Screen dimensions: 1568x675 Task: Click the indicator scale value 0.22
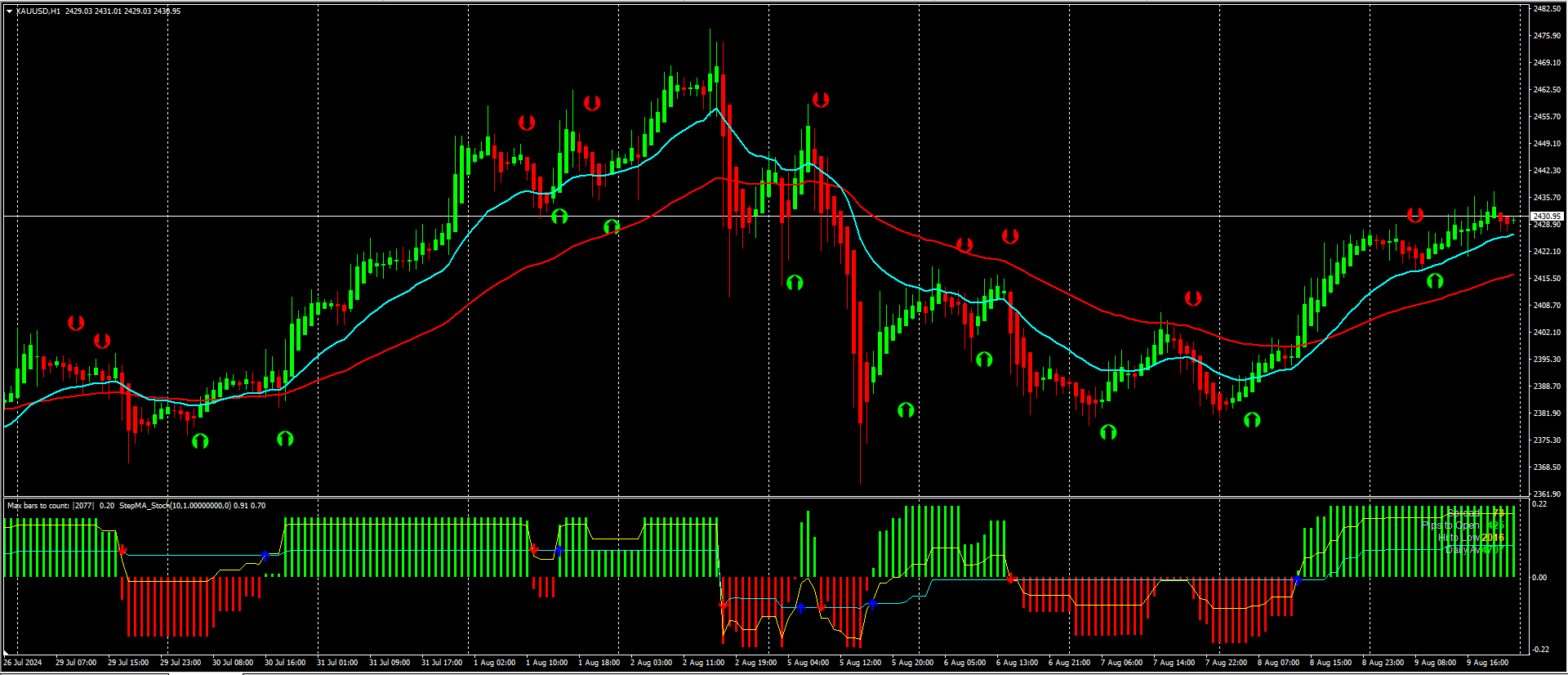pos(1540,504)
